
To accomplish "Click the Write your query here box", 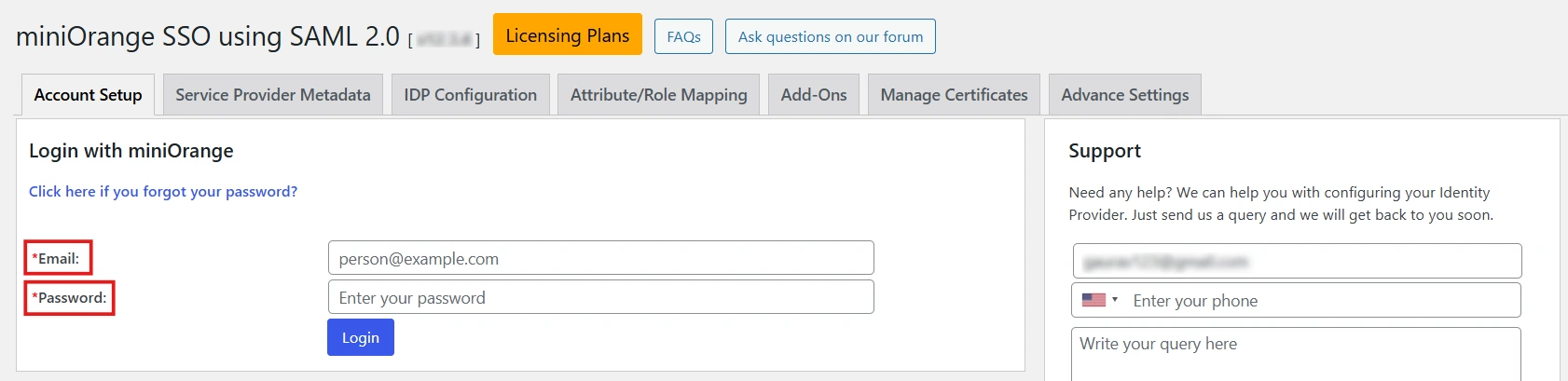I will click(1296, 354).
